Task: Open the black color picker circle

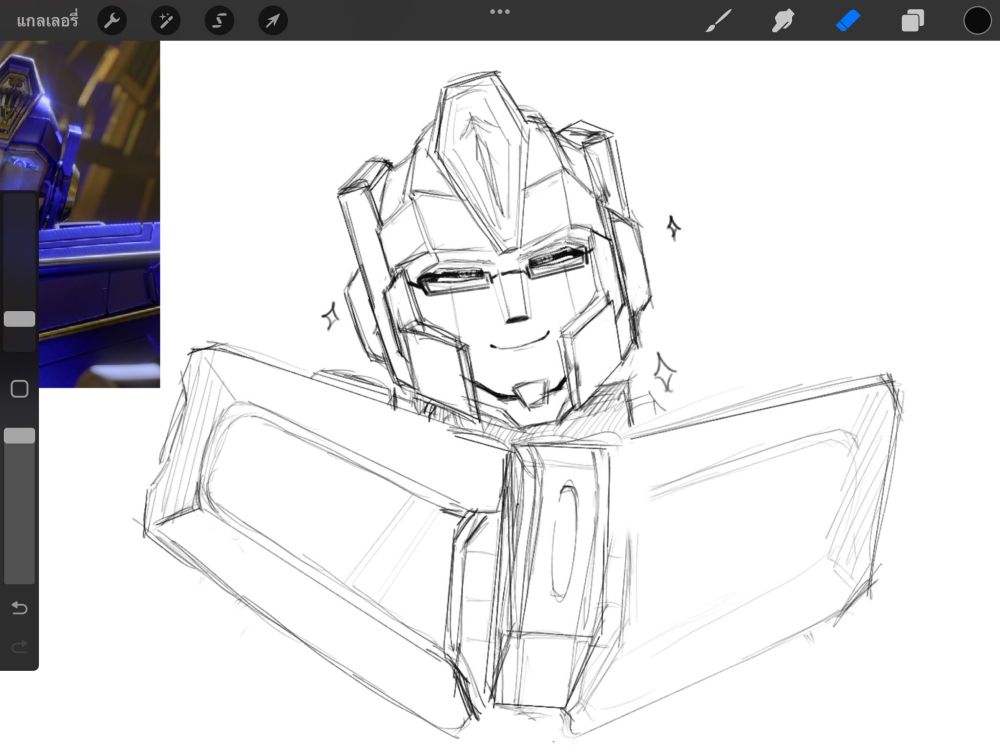Action: 976,20
